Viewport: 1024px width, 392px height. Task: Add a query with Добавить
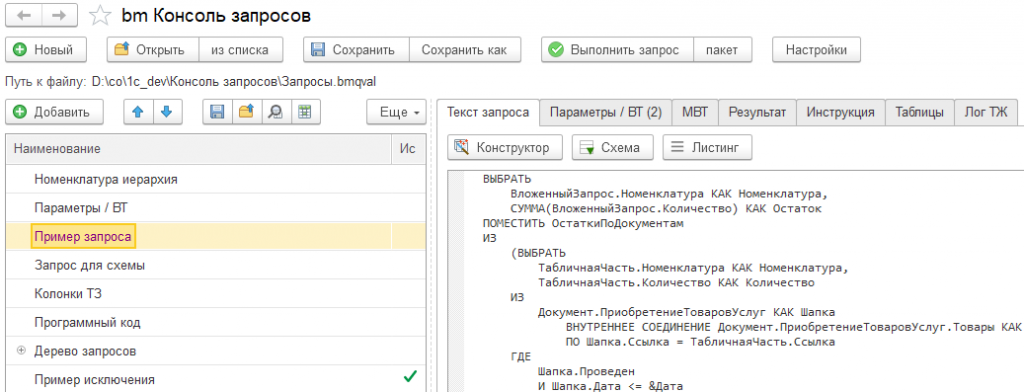pyautogui.click(x=54, y=112)
